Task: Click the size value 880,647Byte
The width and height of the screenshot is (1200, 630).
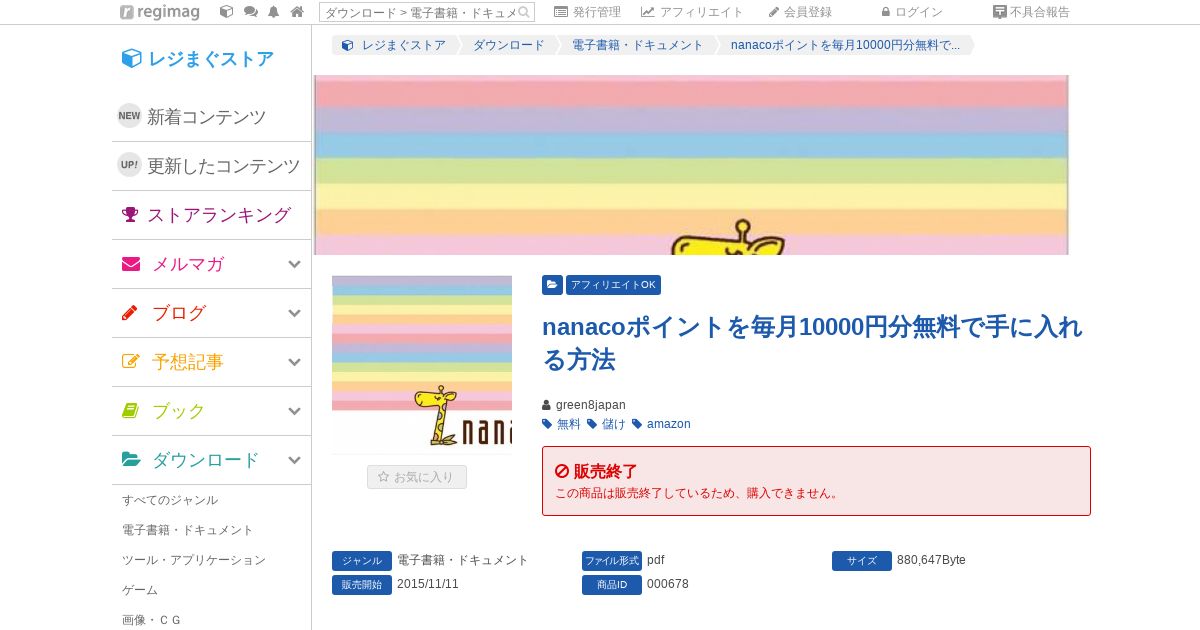Action: coord(931,560)
